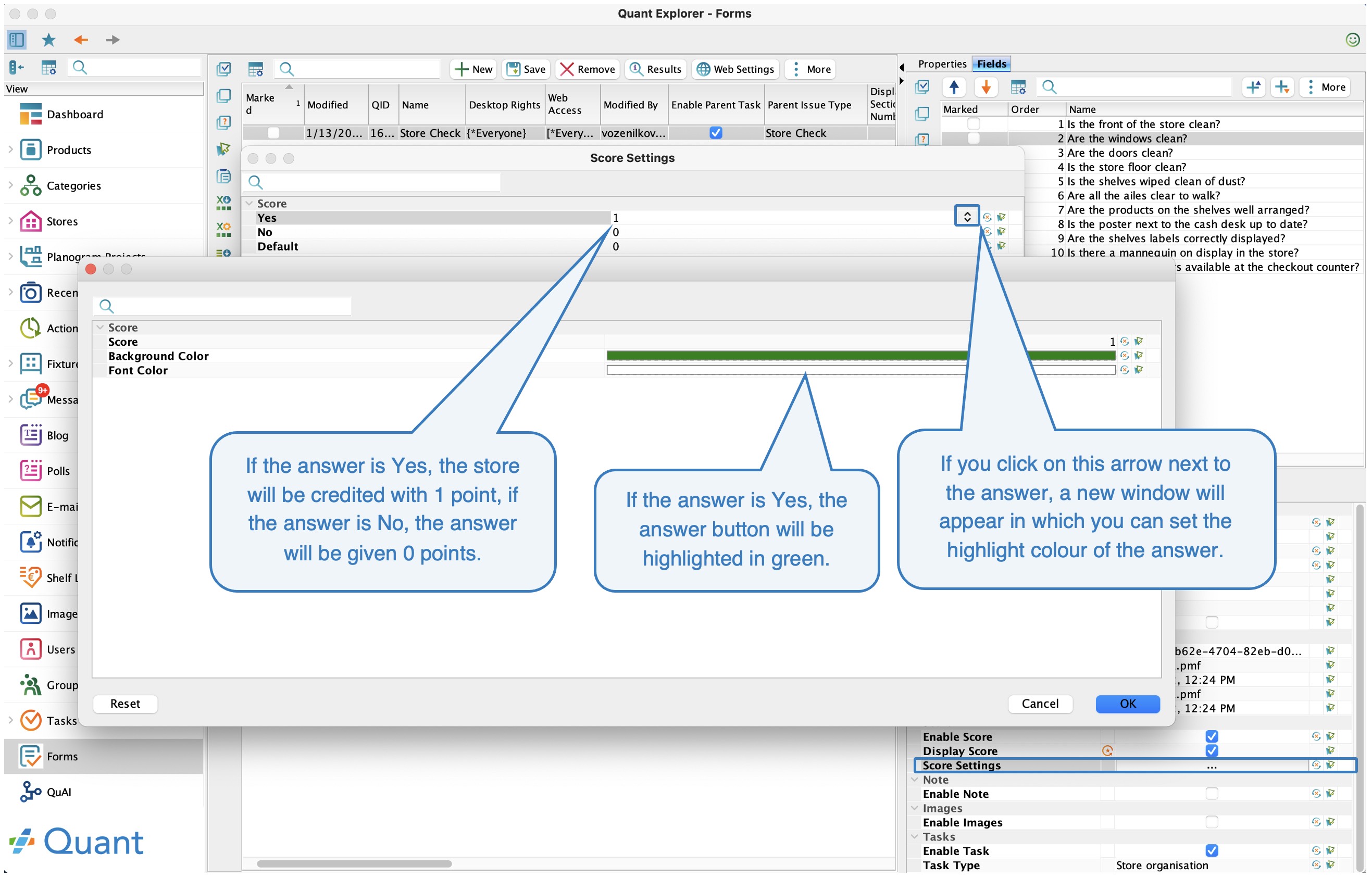Open the Web Settings button
Image resolution: width=1372 pixels, height=878 pixels.
(735, 70)
